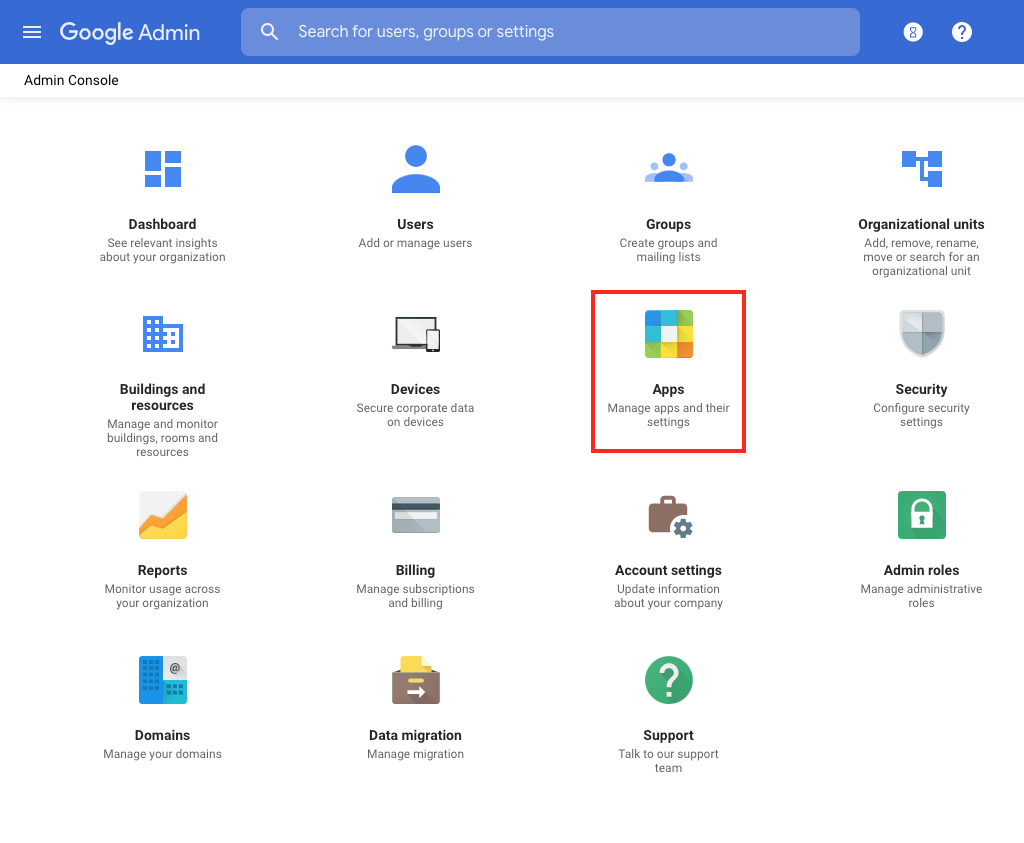Open the Admin roles padlock icon

[x=921, y=515]
